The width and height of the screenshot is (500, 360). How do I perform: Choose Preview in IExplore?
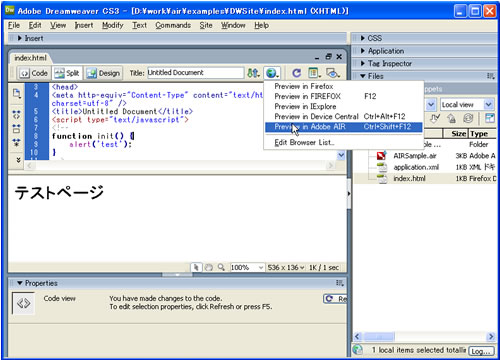(x=343, y=106)
